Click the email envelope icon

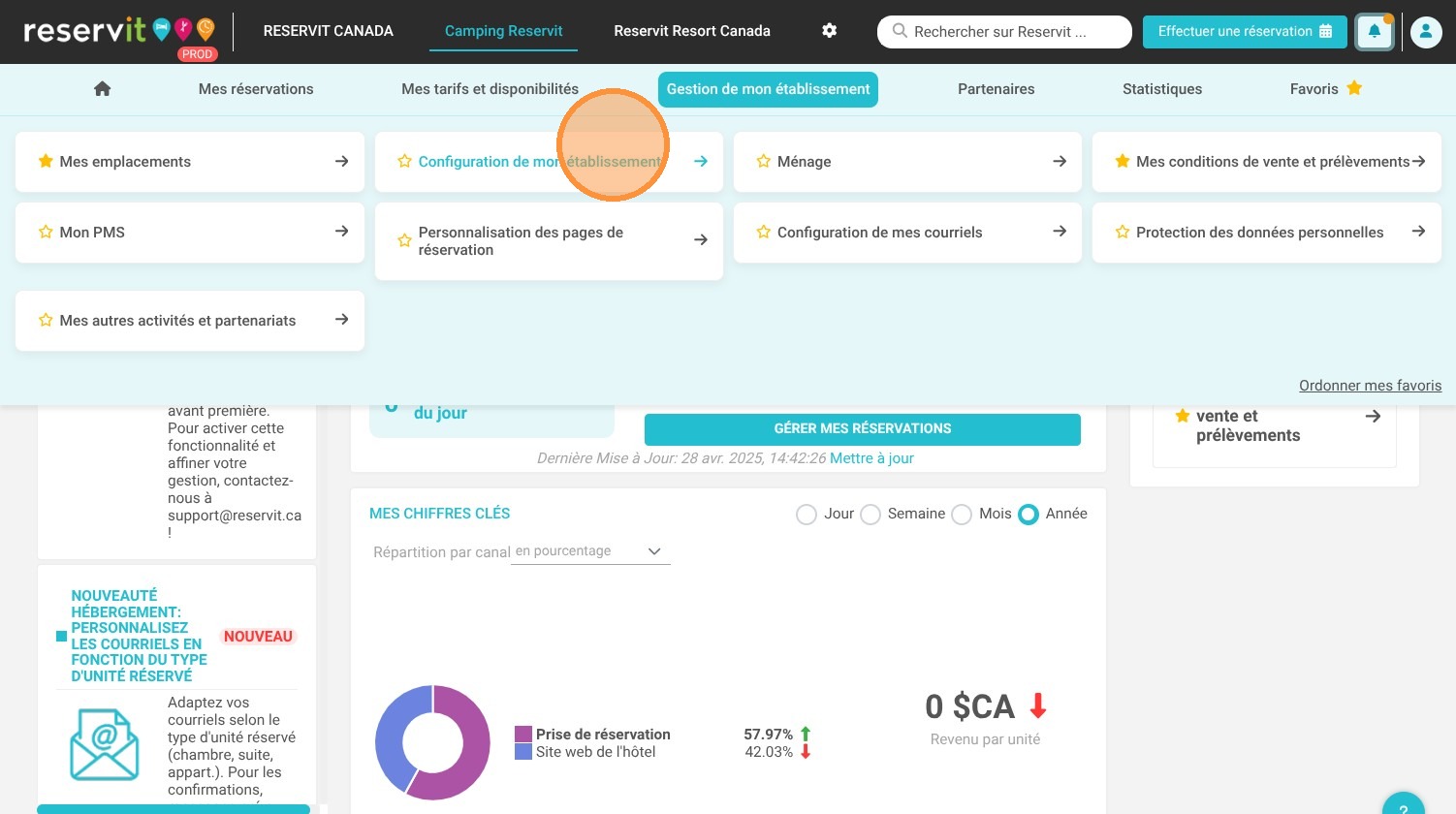coord(104,745)
